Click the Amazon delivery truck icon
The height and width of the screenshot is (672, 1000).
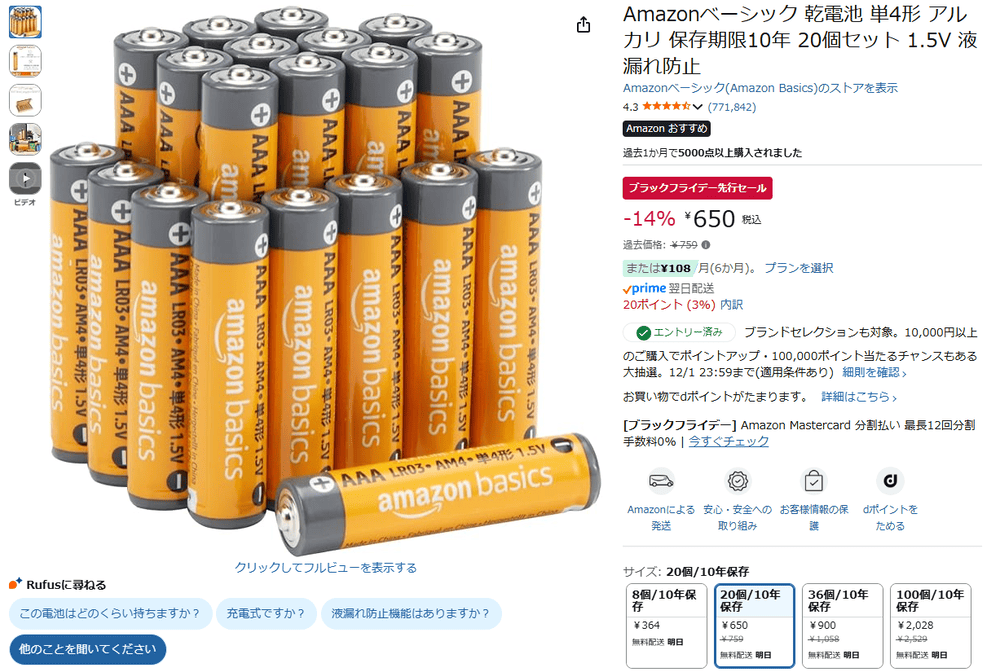(x=661, y=481)
